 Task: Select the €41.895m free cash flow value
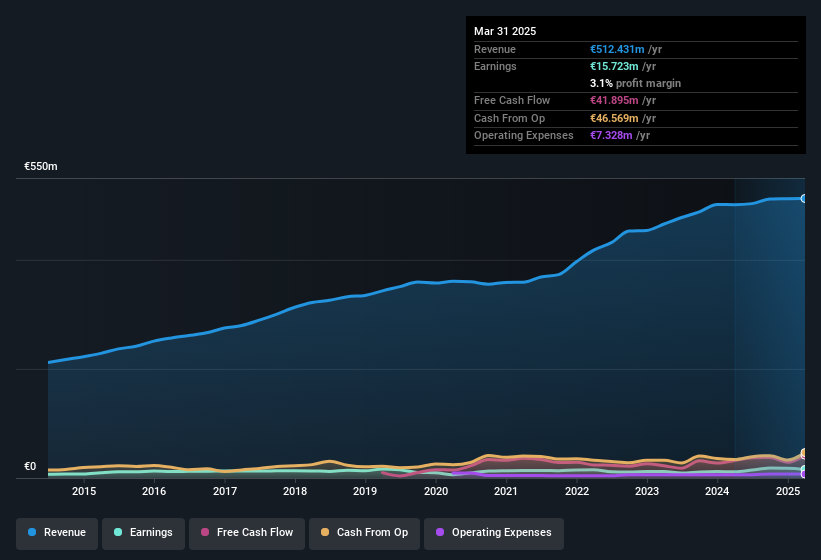614,100
